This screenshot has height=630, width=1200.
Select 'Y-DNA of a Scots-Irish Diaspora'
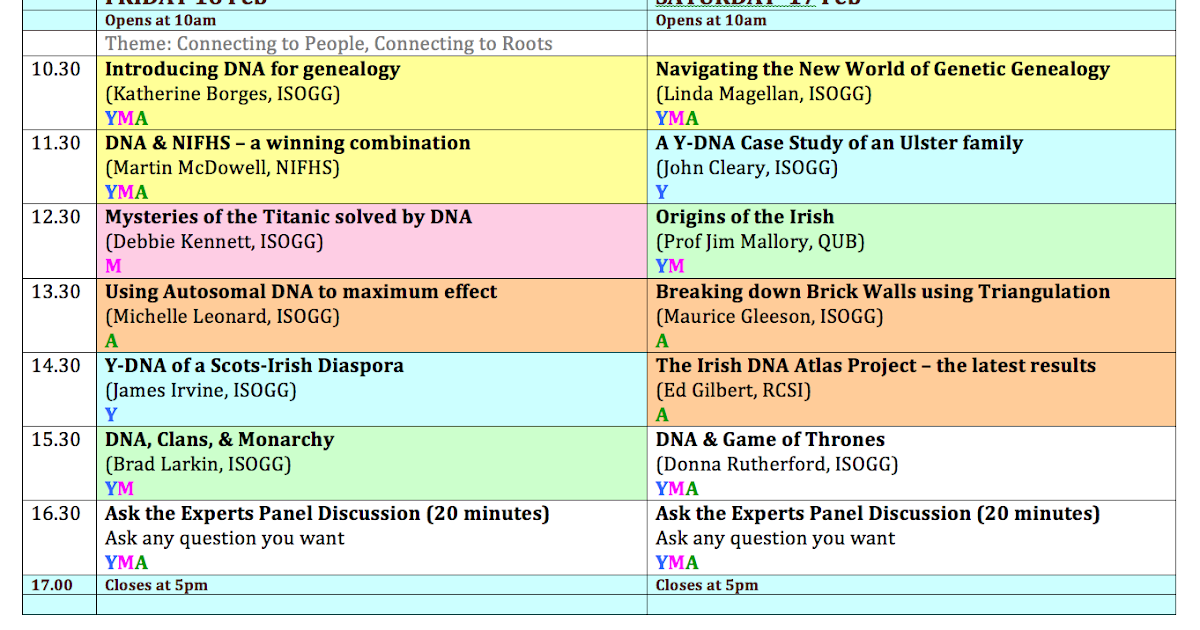[x=253, y=365]
